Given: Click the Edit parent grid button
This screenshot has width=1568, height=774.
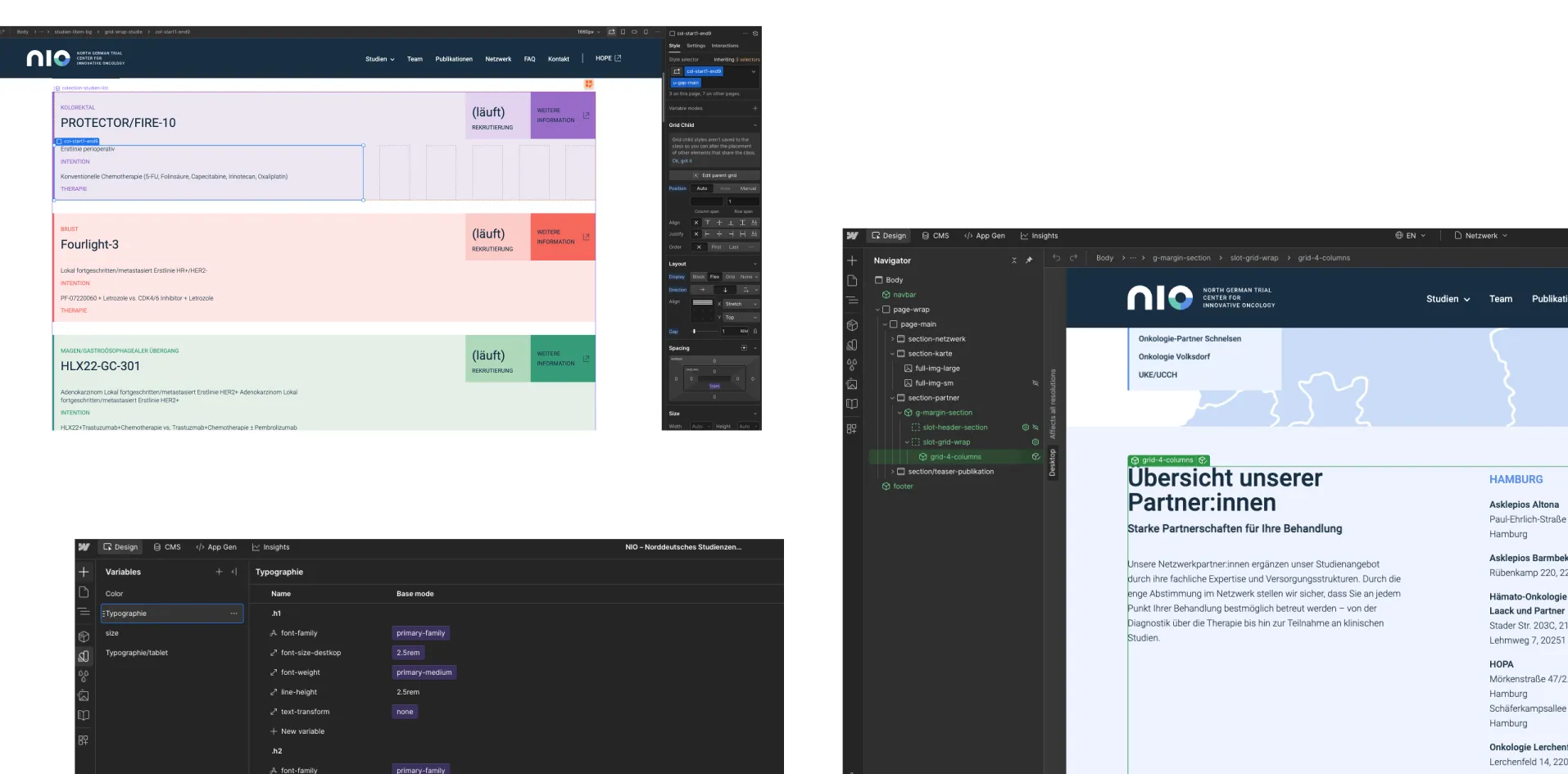Looking at the screenshot, I should point(715,175).
